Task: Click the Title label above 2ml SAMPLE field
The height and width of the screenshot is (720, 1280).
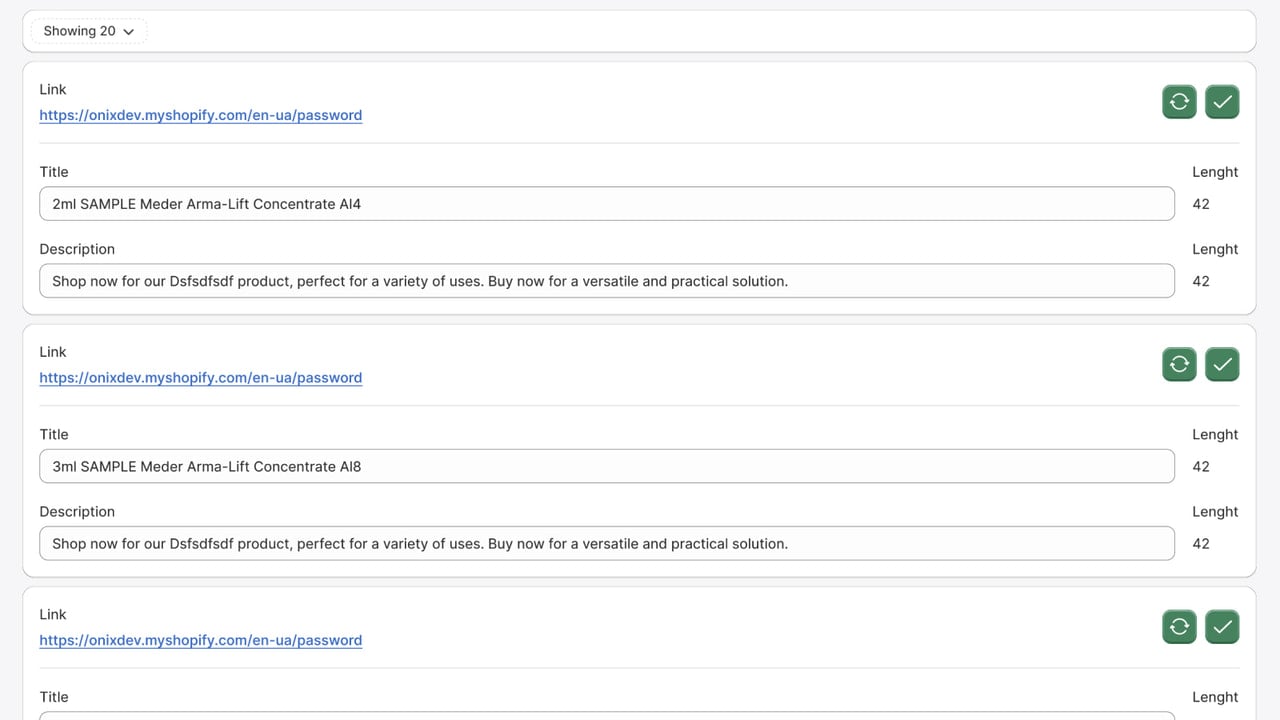Action: (x=54, y=172)
